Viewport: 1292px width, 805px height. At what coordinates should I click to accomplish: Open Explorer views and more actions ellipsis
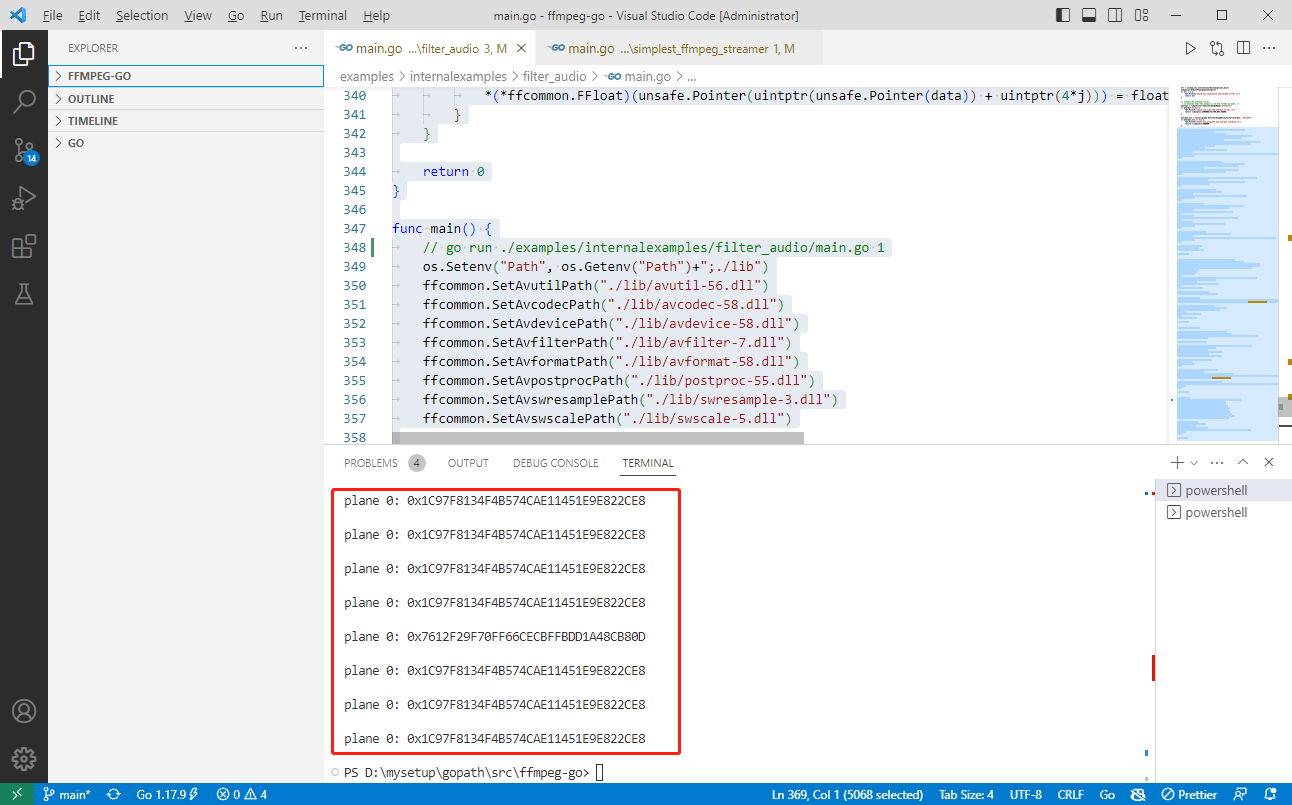[x=301, y=48]
